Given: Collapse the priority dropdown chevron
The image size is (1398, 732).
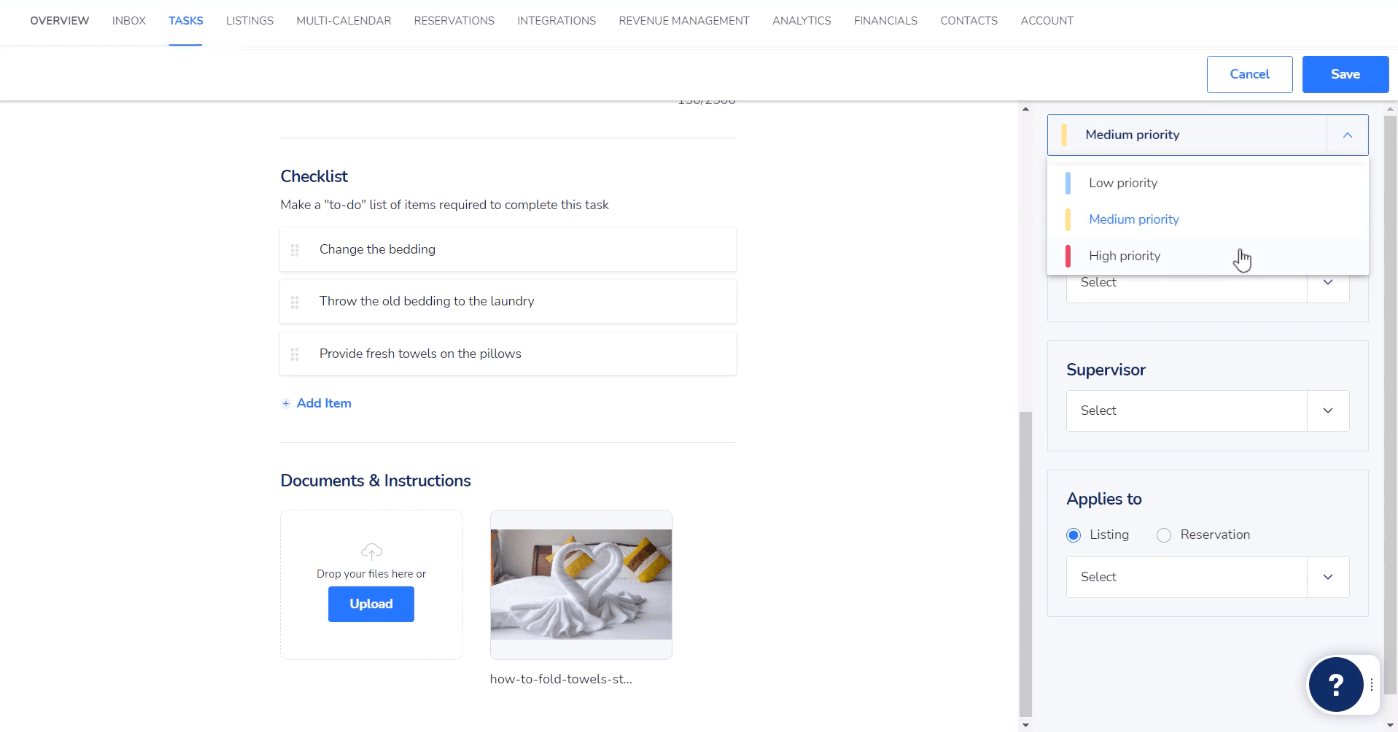Looking at the screenshot, I should 1347,135.
